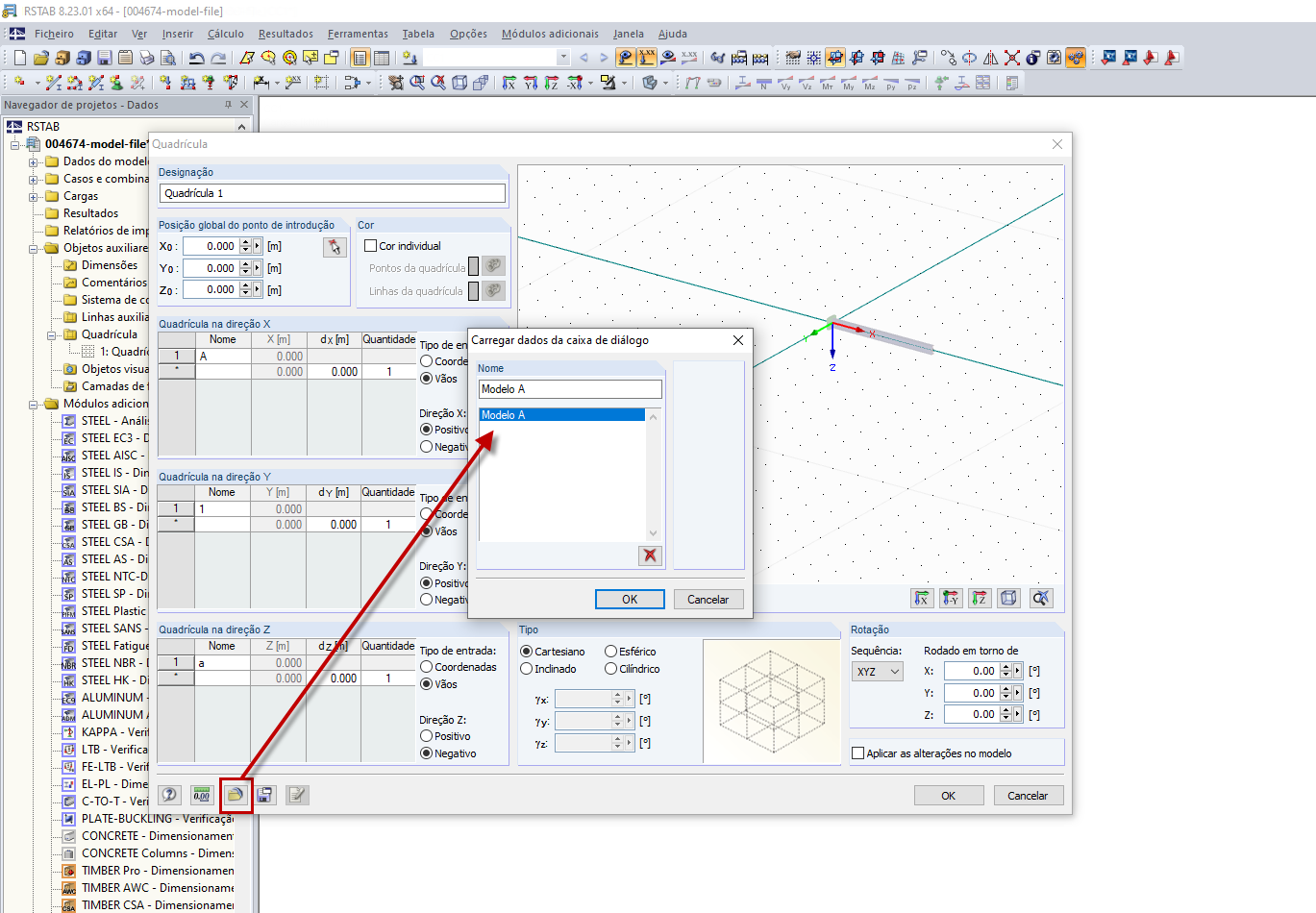1316x913 pixels.
Task: Open help in the Quadrícula dialog
Action: [x=170, y=795]
